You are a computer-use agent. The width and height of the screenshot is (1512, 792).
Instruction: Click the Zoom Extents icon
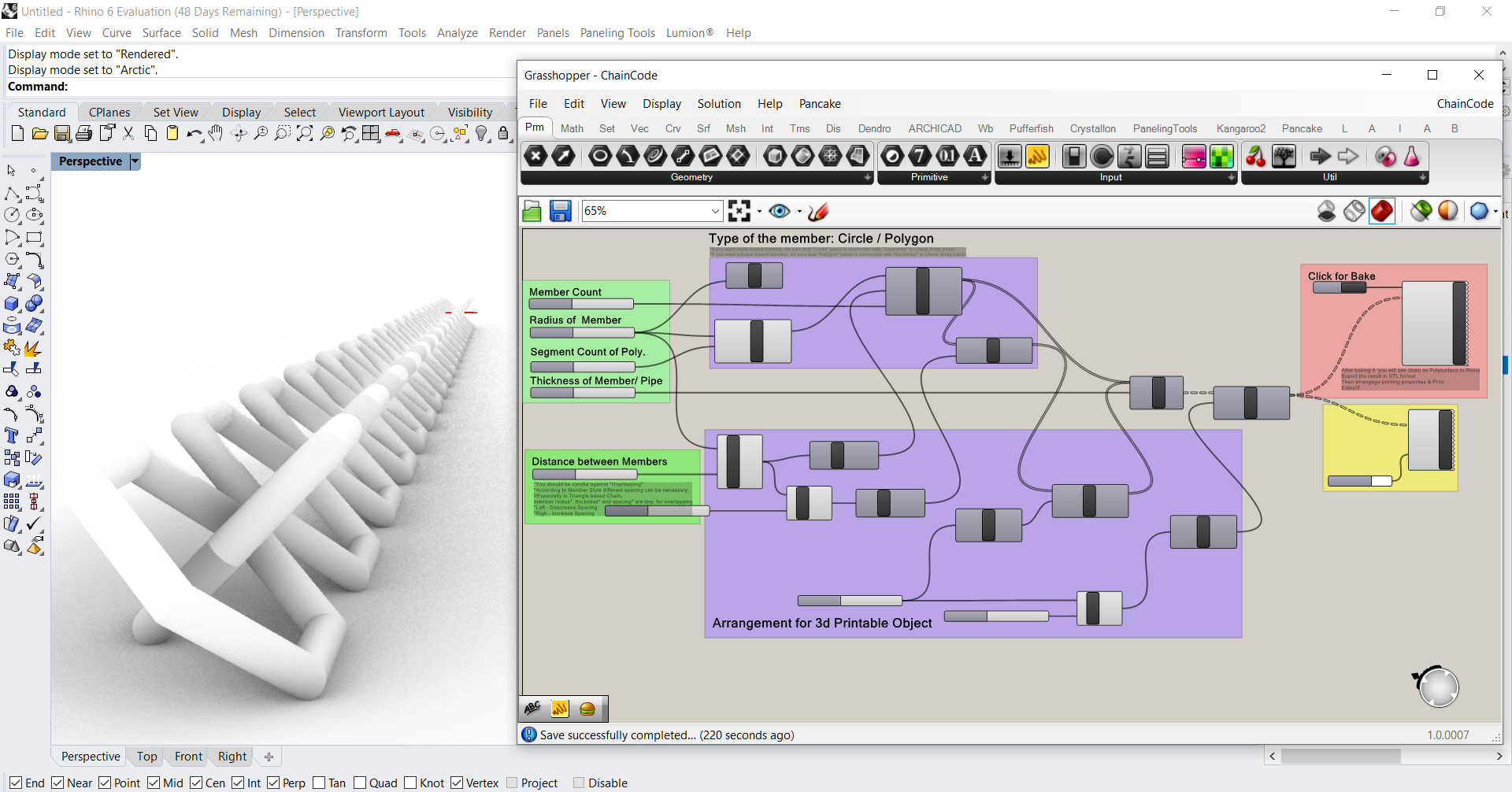click(x=305, y=134)
